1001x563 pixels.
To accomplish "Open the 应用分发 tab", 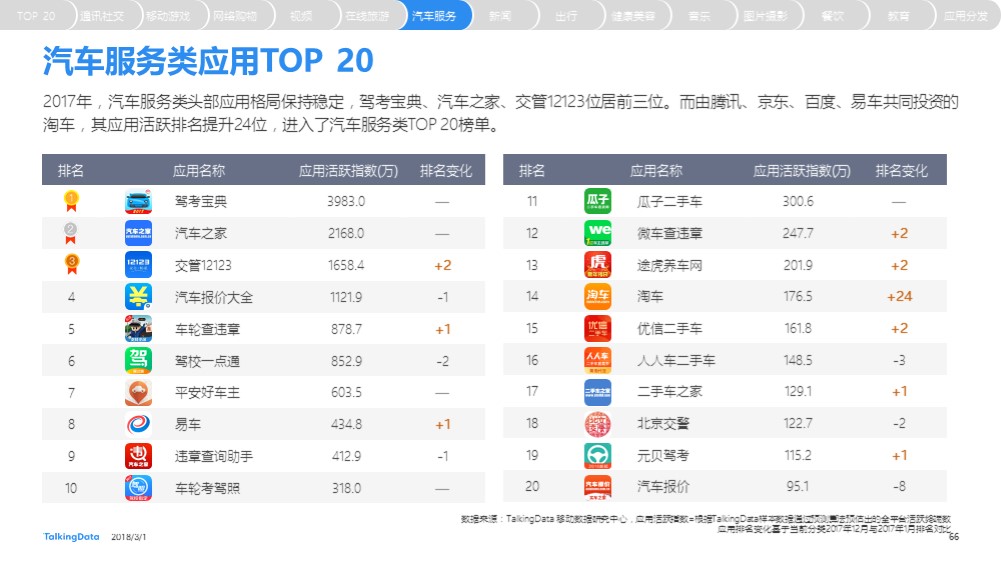I will [966, 16].
